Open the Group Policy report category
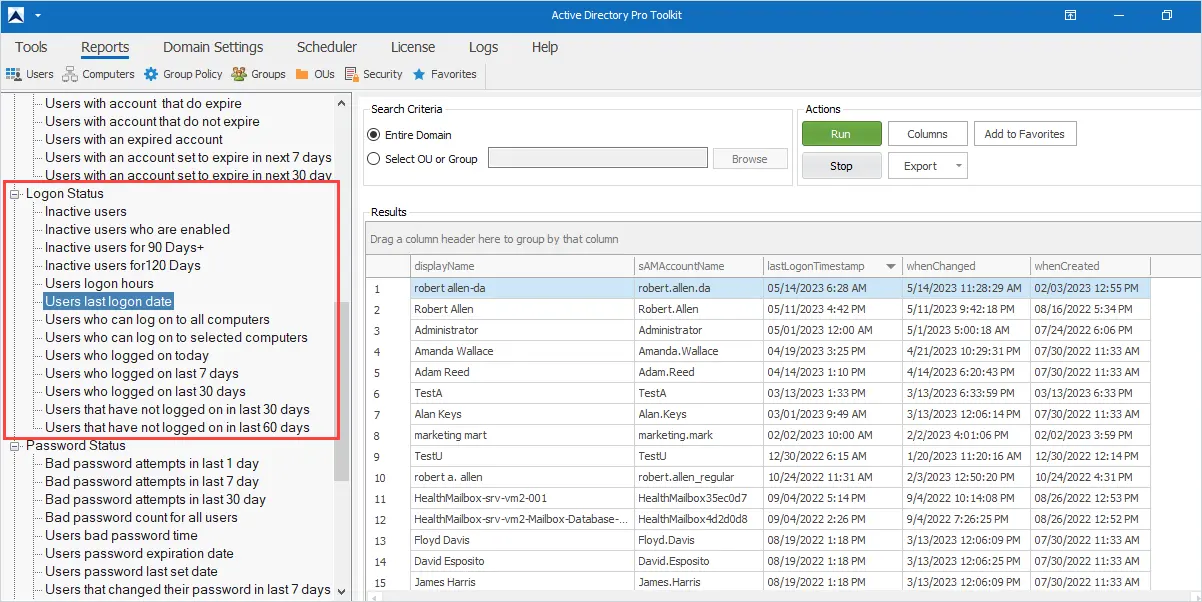Image resolution: width=1202 pixels, height=602 pixels. pyautogui.click(x=183, y=74)
